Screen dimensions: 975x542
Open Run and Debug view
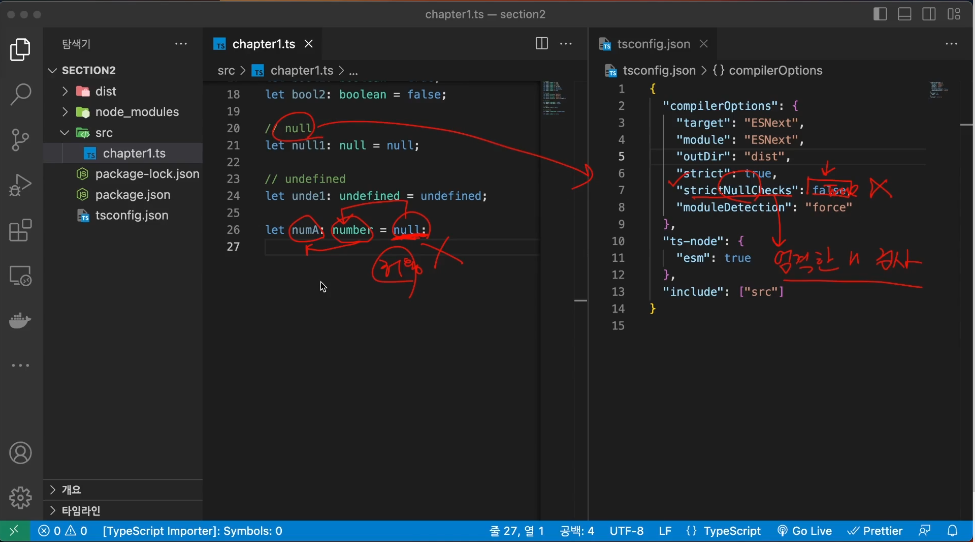[21, 185]
